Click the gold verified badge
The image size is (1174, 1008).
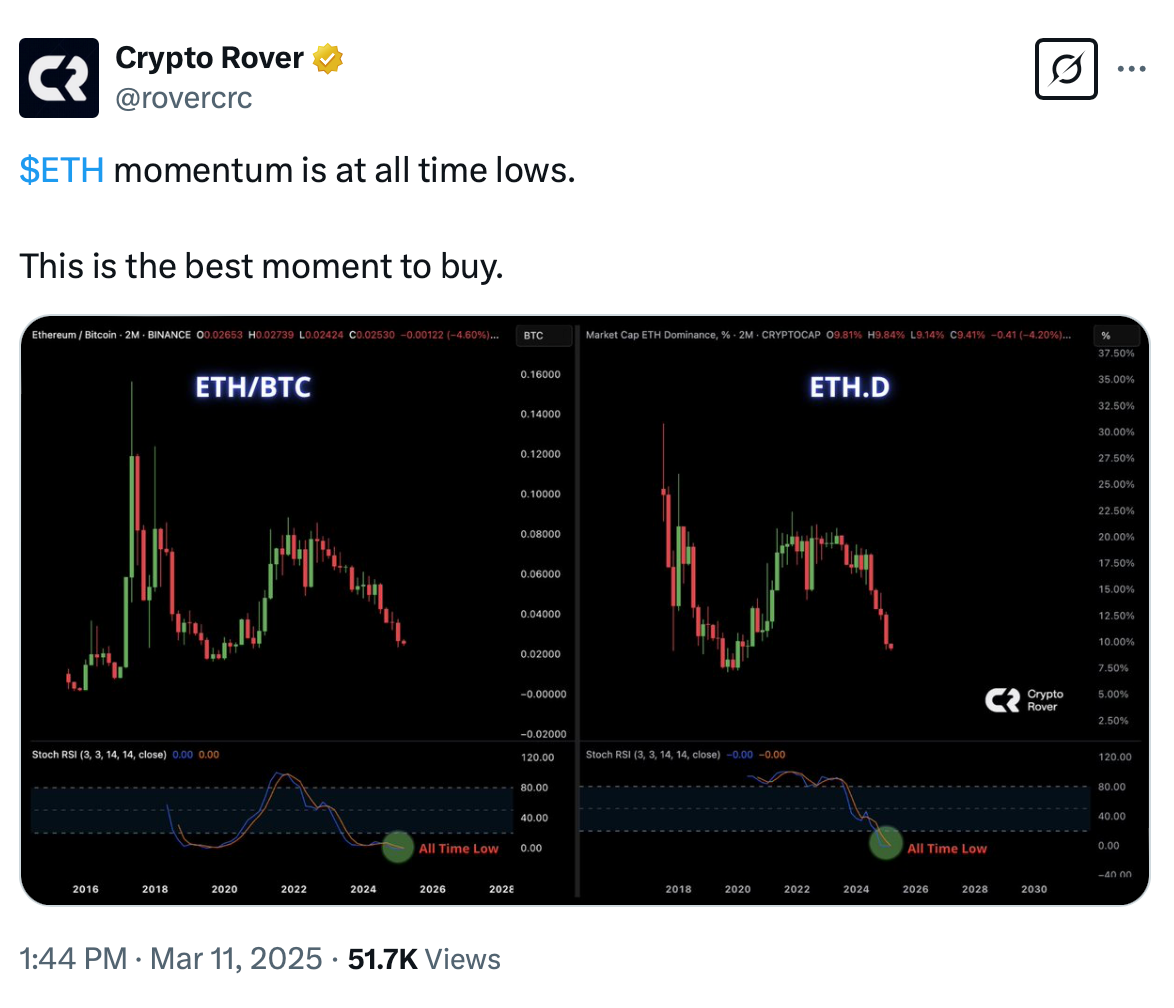pyautogui.click(x=328, y=58)
